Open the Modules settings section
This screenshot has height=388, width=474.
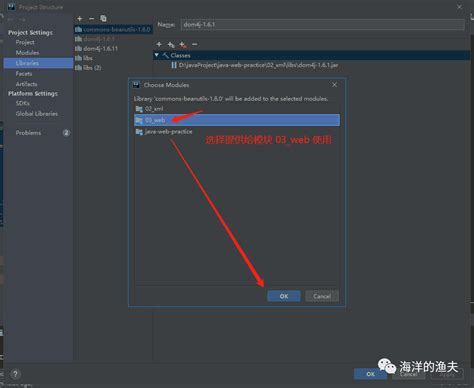[27, 53]
